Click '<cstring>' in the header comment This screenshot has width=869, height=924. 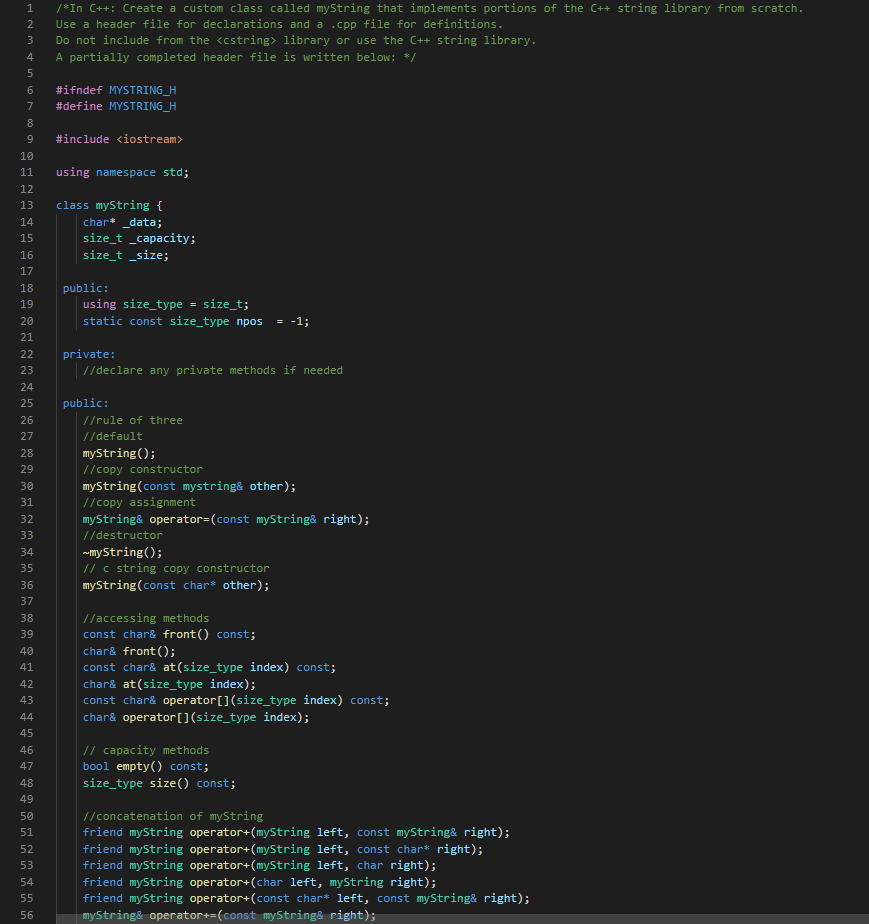(x=246, y=40)
